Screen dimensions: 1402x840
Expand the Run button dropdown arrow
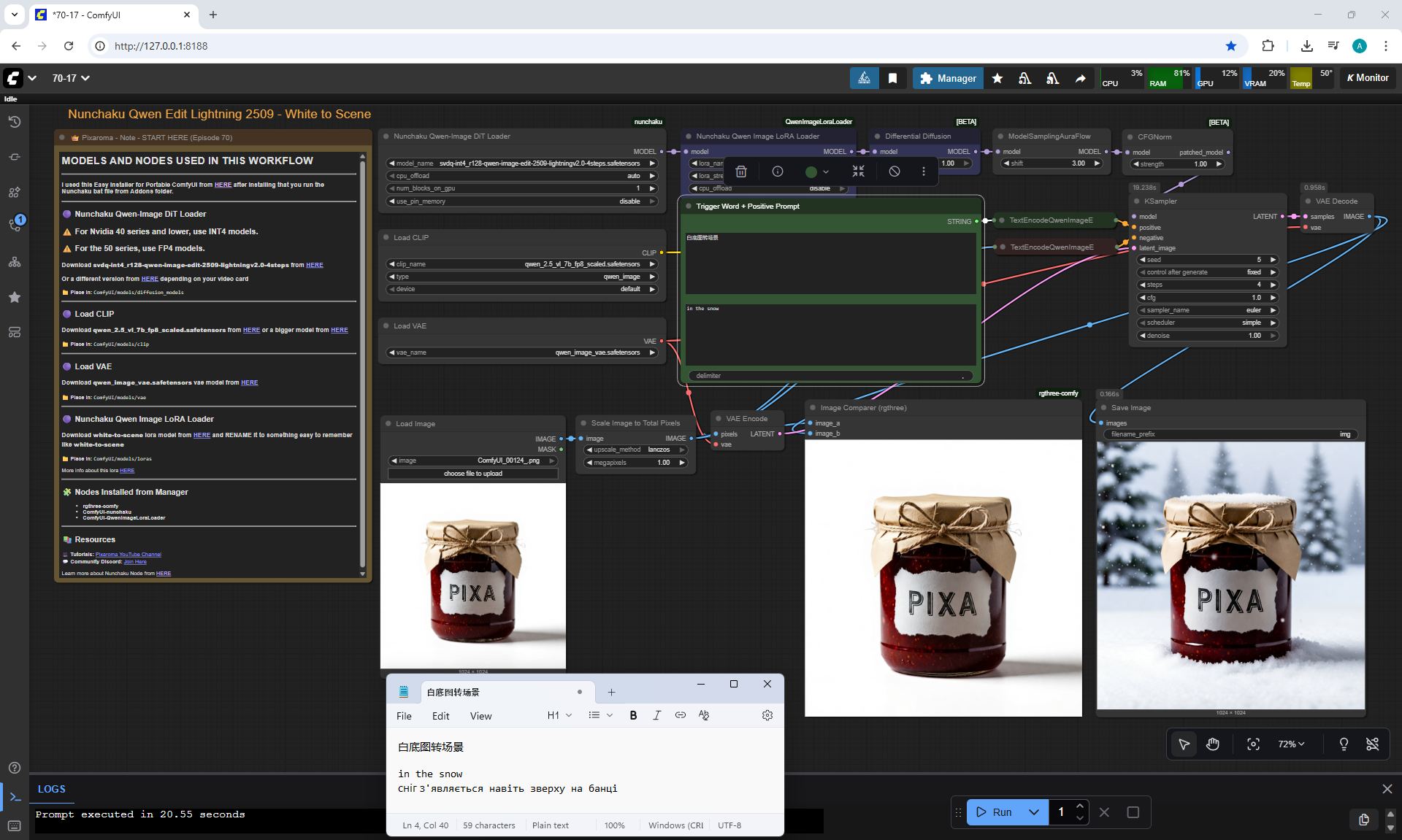[x=1033, y=812]
